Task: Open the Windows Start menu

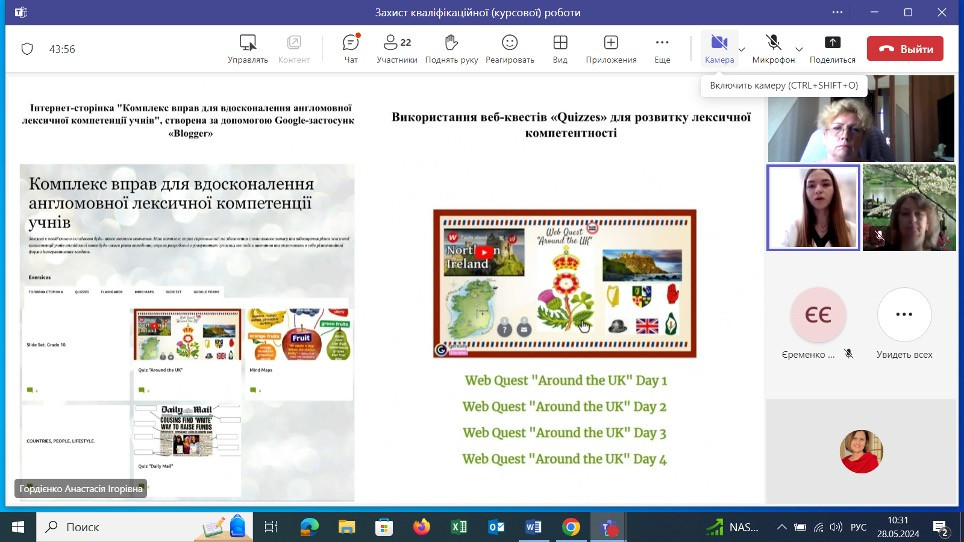Action: (18, 527)
